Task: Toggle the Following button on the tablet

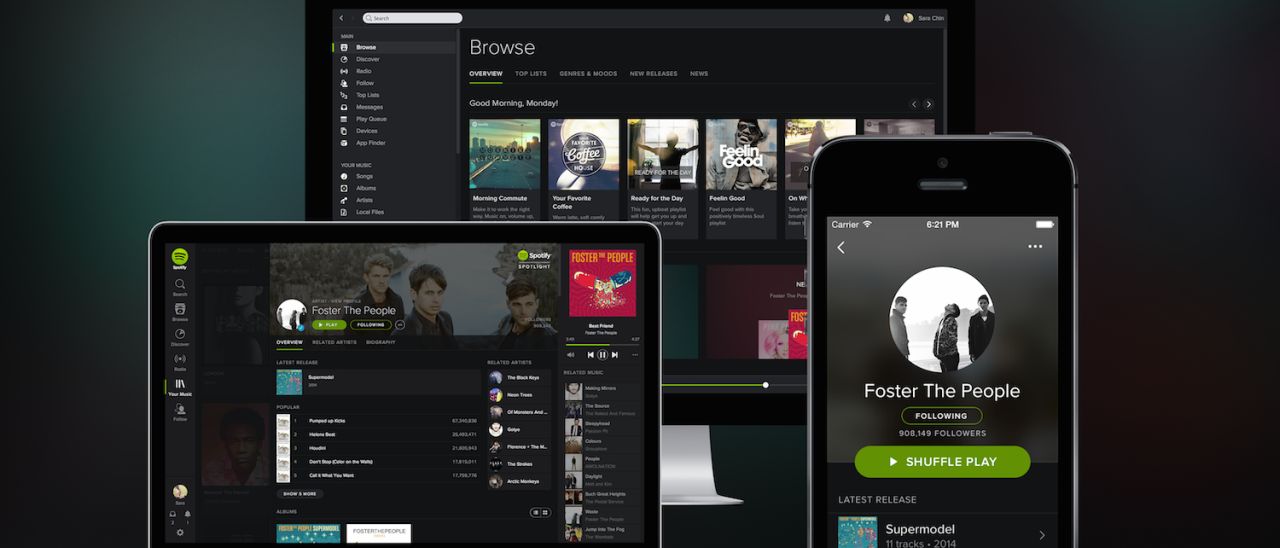Action: (x=371, y=325)
